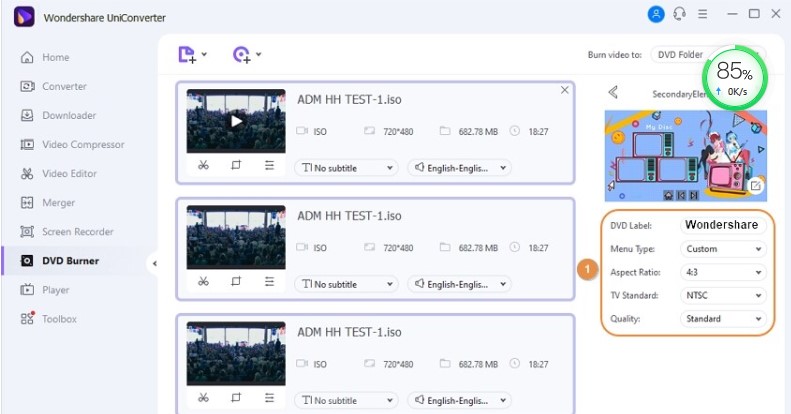Select the second ADM HH TEST-1.iso thumbnail
This screenshot has width=791, height=414.
point(236,237)
